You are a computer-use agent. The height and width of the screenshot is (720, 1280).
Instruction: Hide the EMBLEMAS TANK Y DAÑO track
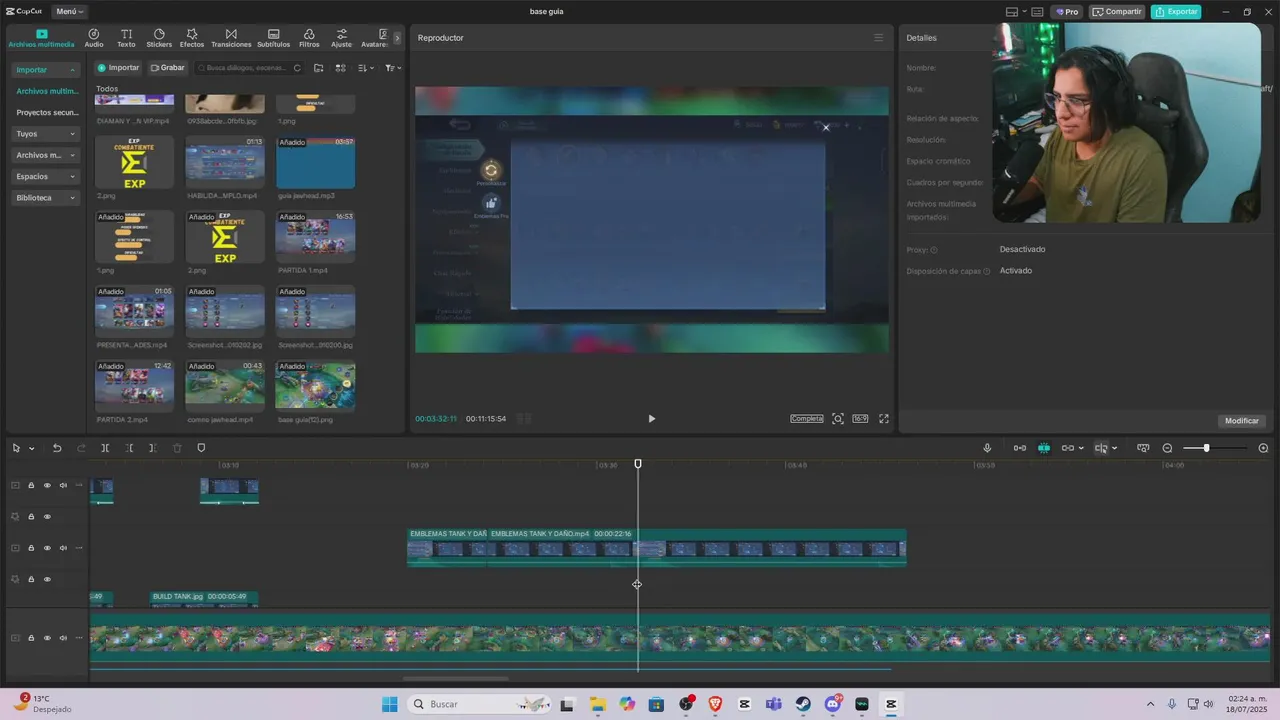click(x=47, y=548)
